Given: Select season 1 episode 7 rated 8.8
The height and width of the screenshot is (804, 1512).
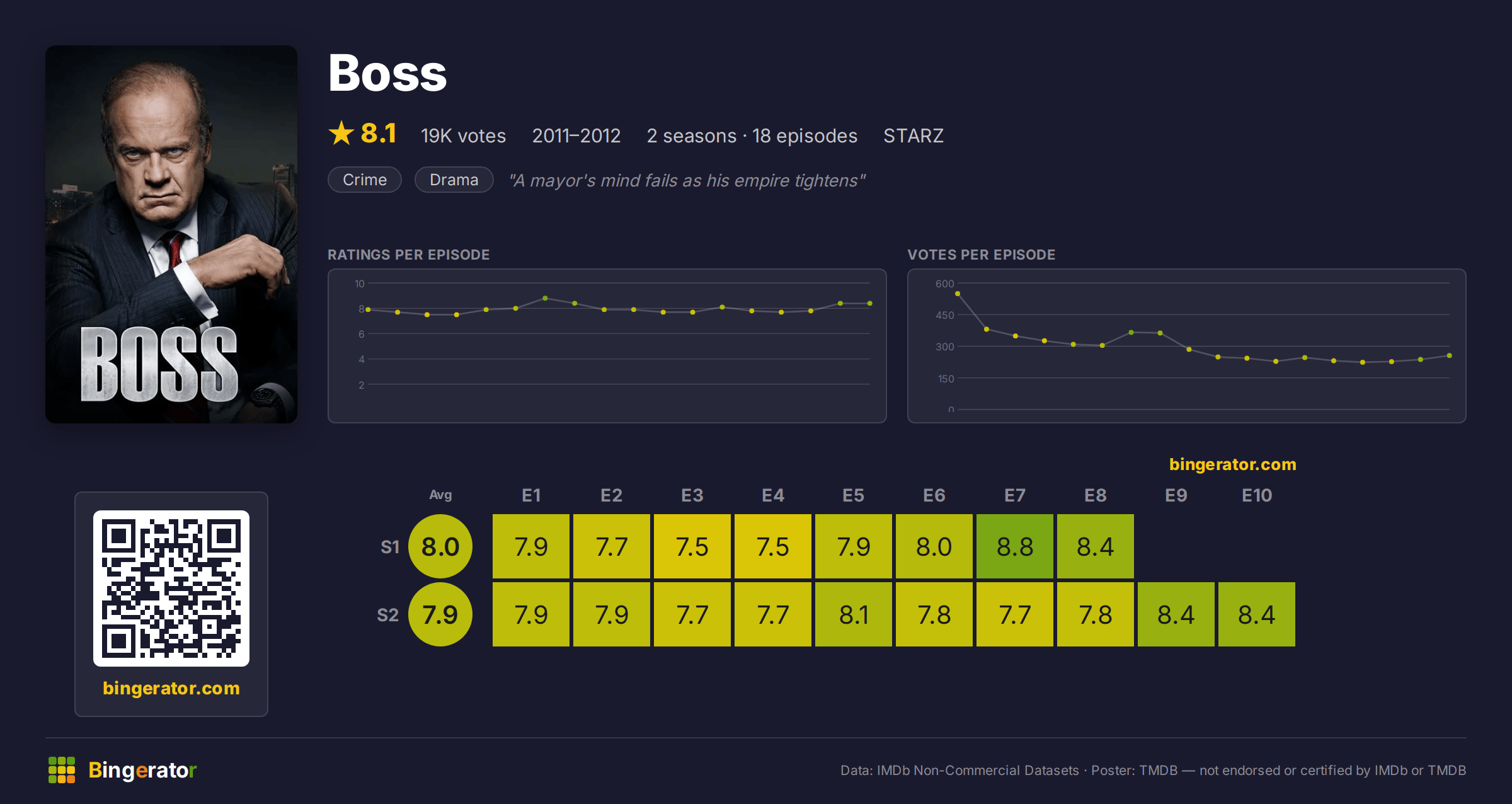Looking at the screenshot, I should 1015,546.
